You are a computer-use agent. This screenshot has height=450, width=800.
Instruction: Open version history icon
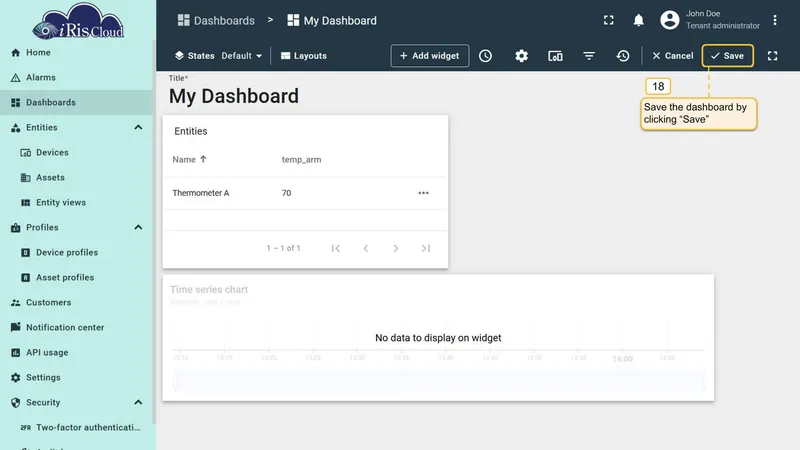point(622,56)
